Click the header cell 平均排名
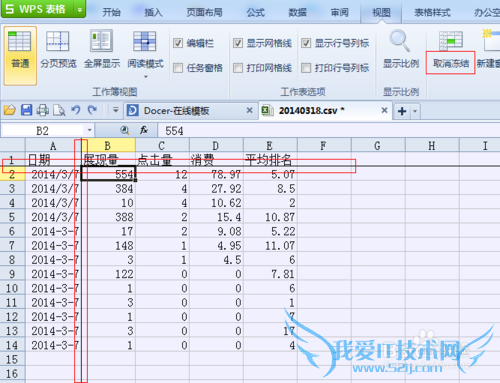500x383 pixels. coord(270,159)
